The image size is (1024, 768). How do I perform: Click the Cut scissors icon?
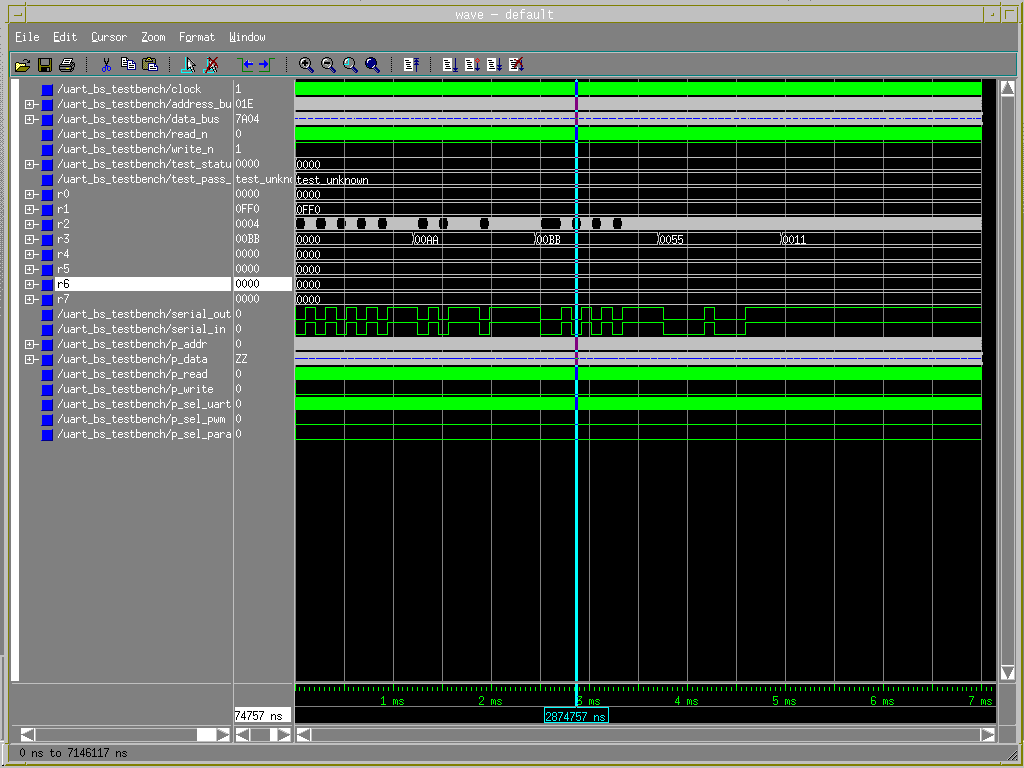point(106,65)
